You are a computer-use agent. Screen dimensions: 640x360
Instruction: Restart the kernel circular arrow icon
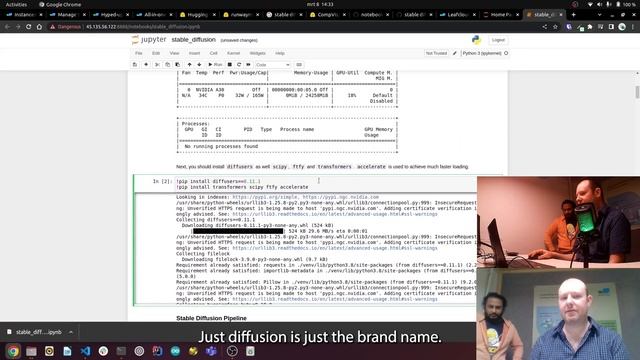pyautogui.click(x=239, y=64)
